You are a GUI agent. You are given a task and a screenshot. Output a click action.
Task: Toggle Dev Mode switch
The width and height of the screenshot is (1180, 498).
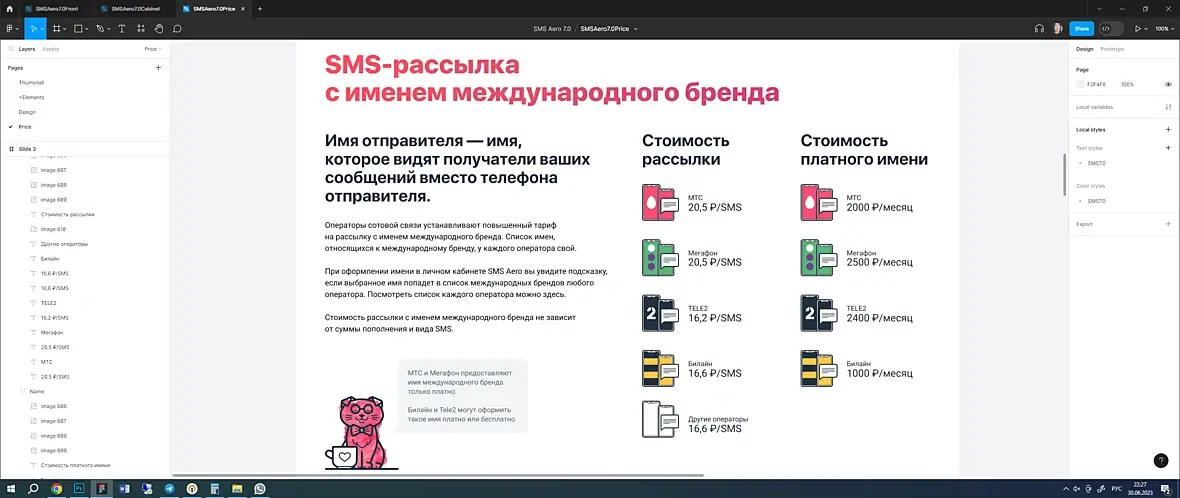1111,29
